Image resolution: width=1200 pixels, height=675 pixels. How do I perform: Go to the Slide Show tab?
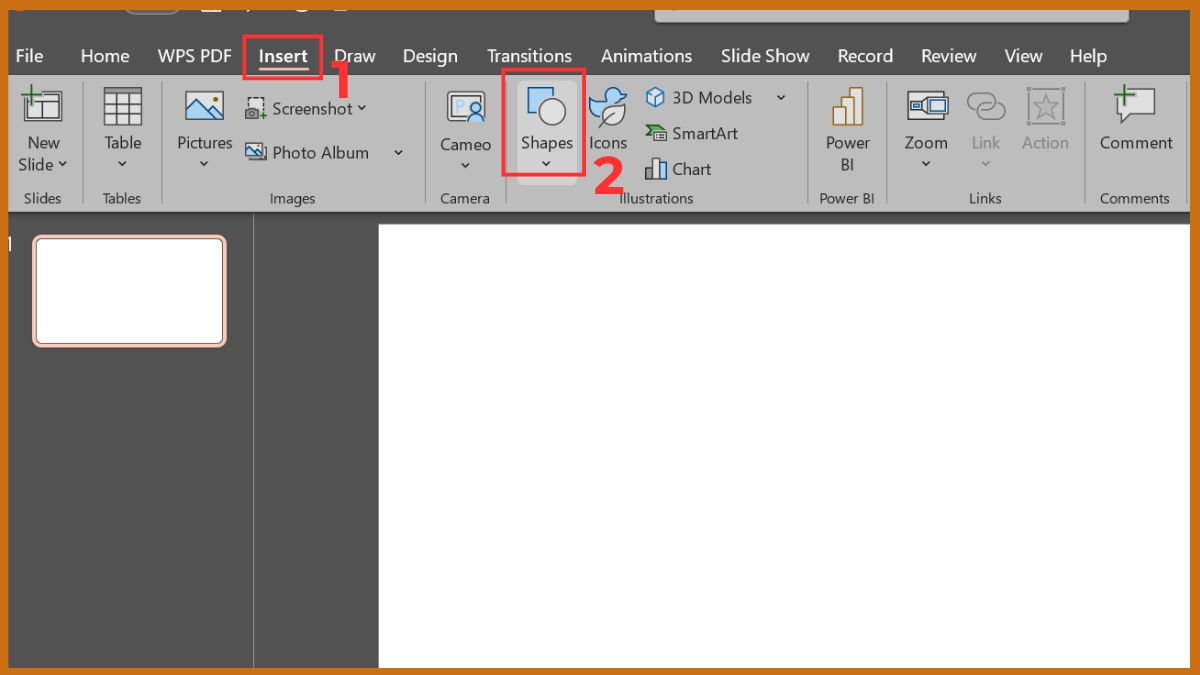click(x=765, y=56)
